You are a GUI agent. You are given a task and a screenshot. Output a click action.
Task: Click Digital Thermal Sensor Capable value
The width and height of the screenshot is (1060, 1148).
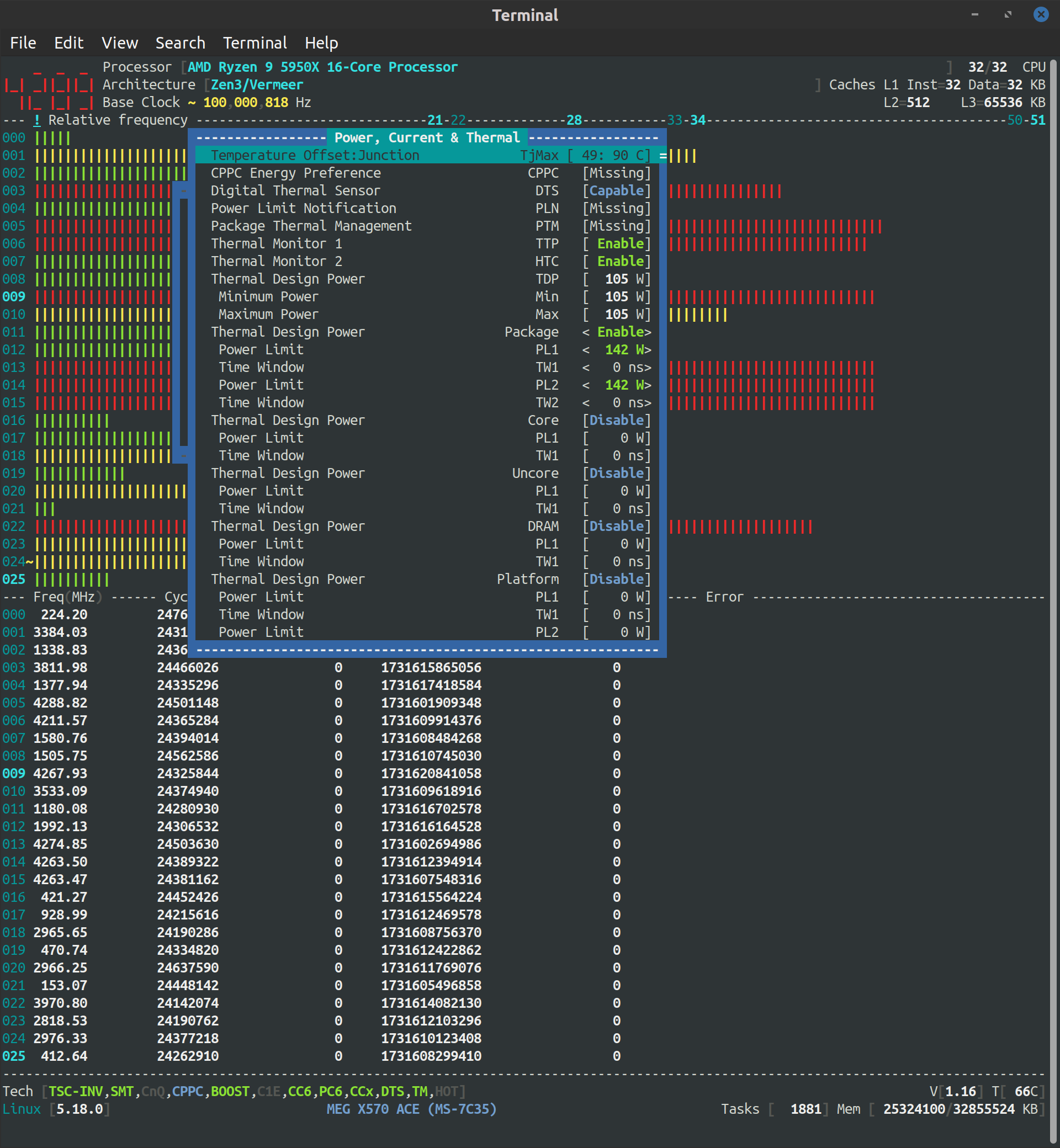tap(617, 191)
